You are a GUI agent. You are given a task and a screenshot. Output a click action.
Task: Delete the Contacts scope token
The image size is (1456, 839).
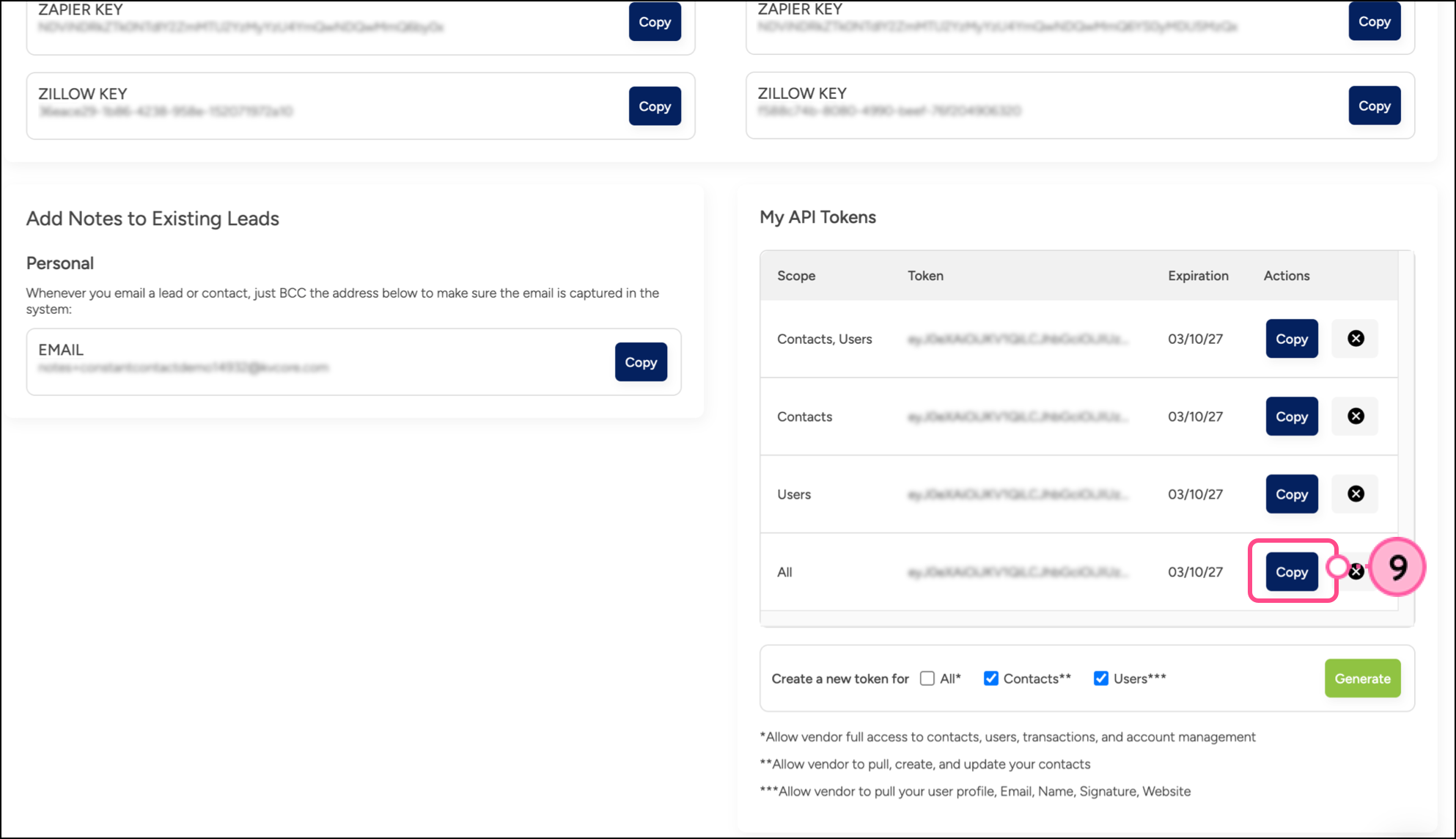(x=1356, y=416)
